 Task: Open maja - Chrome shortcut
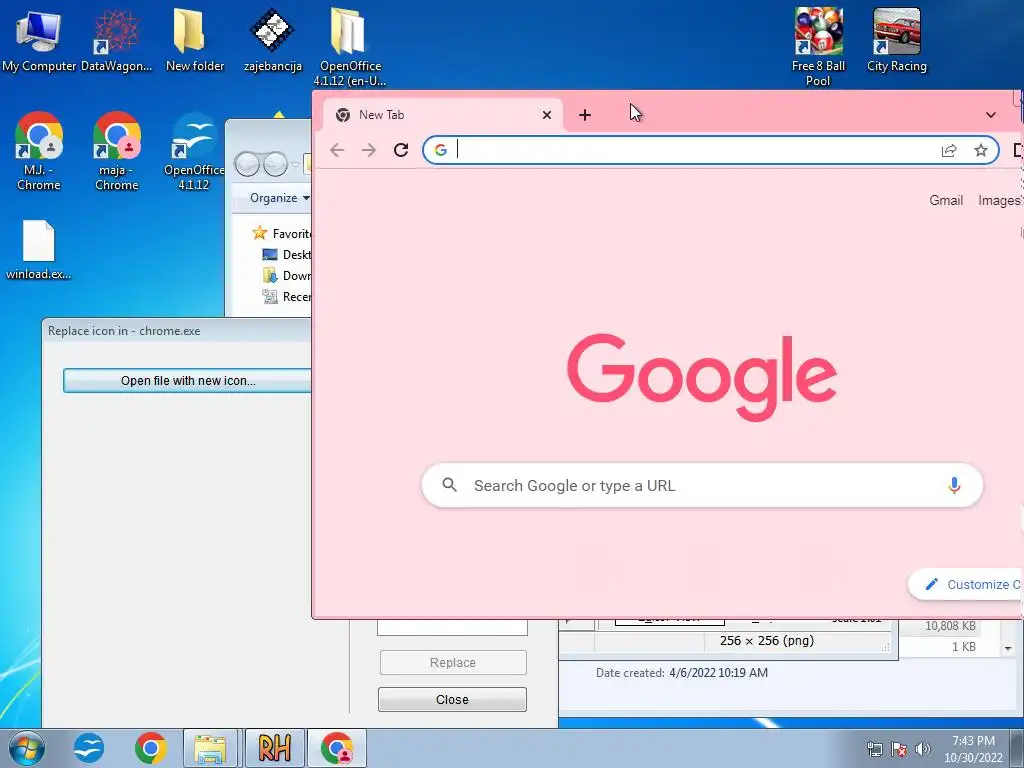pos(116,152)
